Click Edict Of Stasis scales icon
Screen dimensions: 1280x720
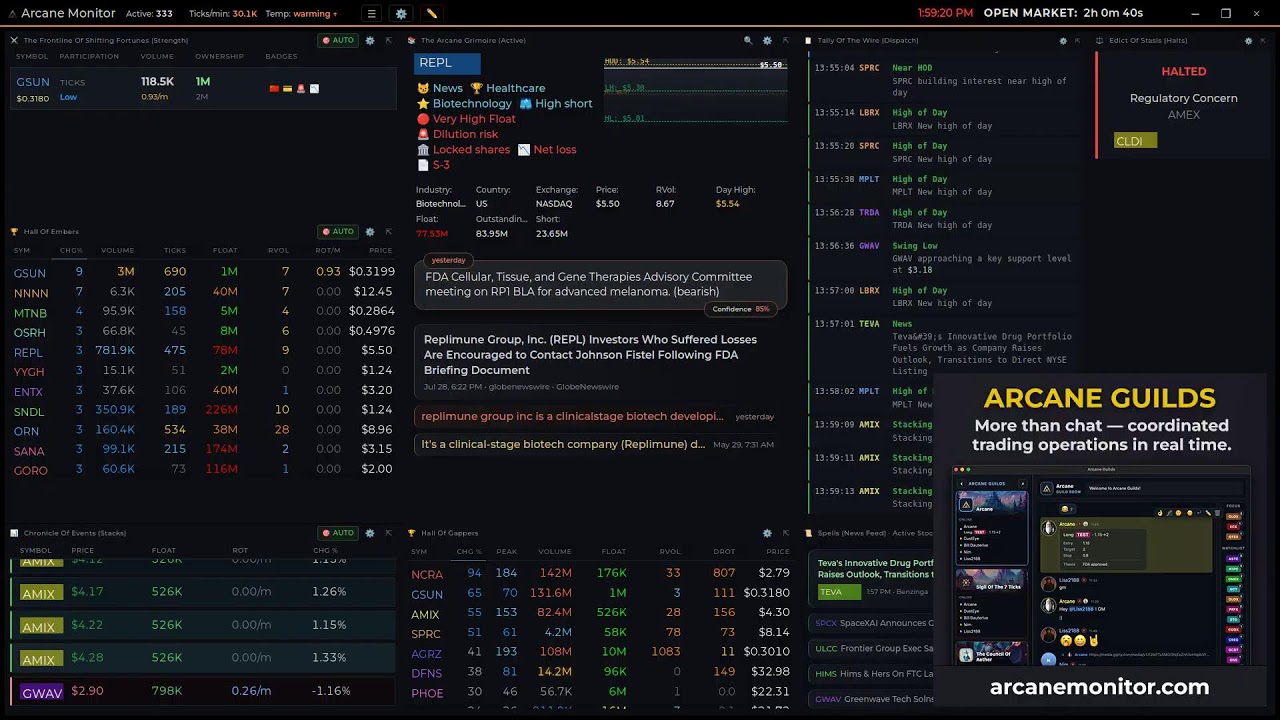pos(1100,40)
